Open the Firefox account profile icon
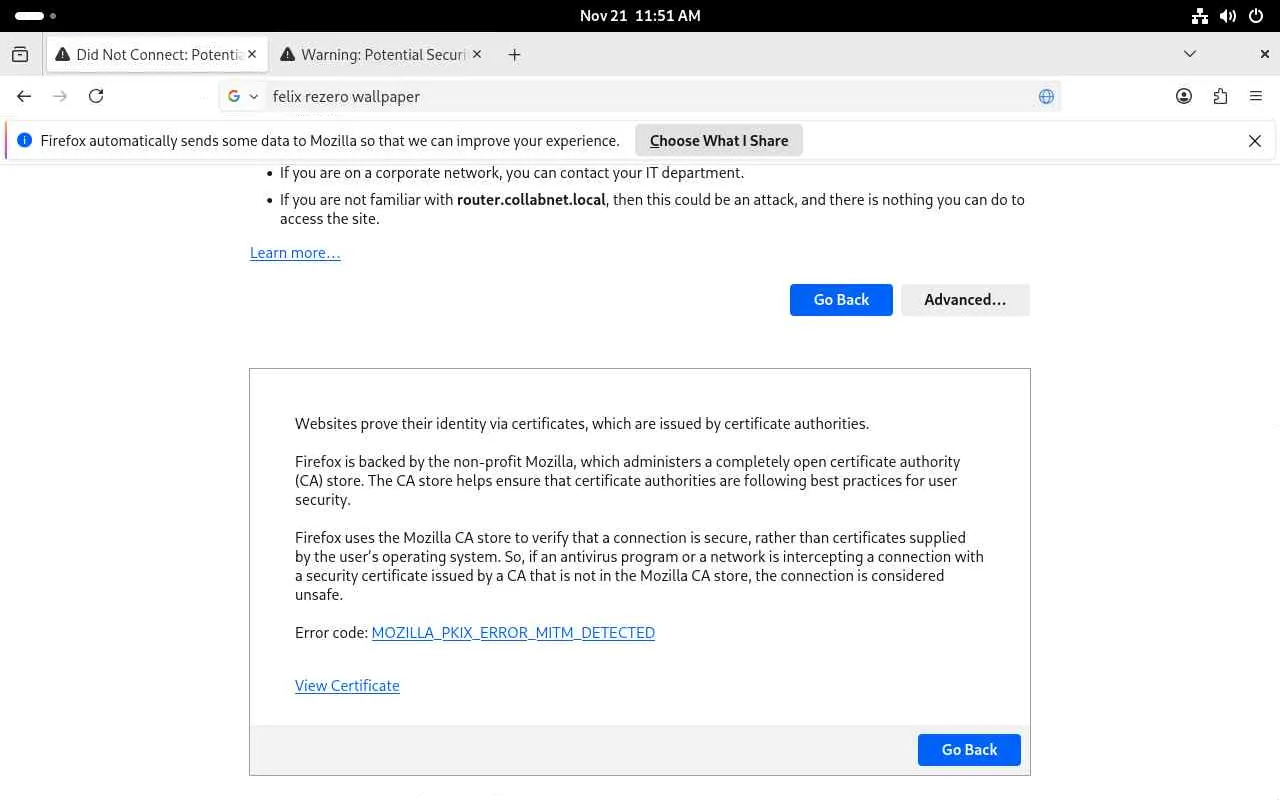1280x800 pixels. click(x=1184, y=96)
